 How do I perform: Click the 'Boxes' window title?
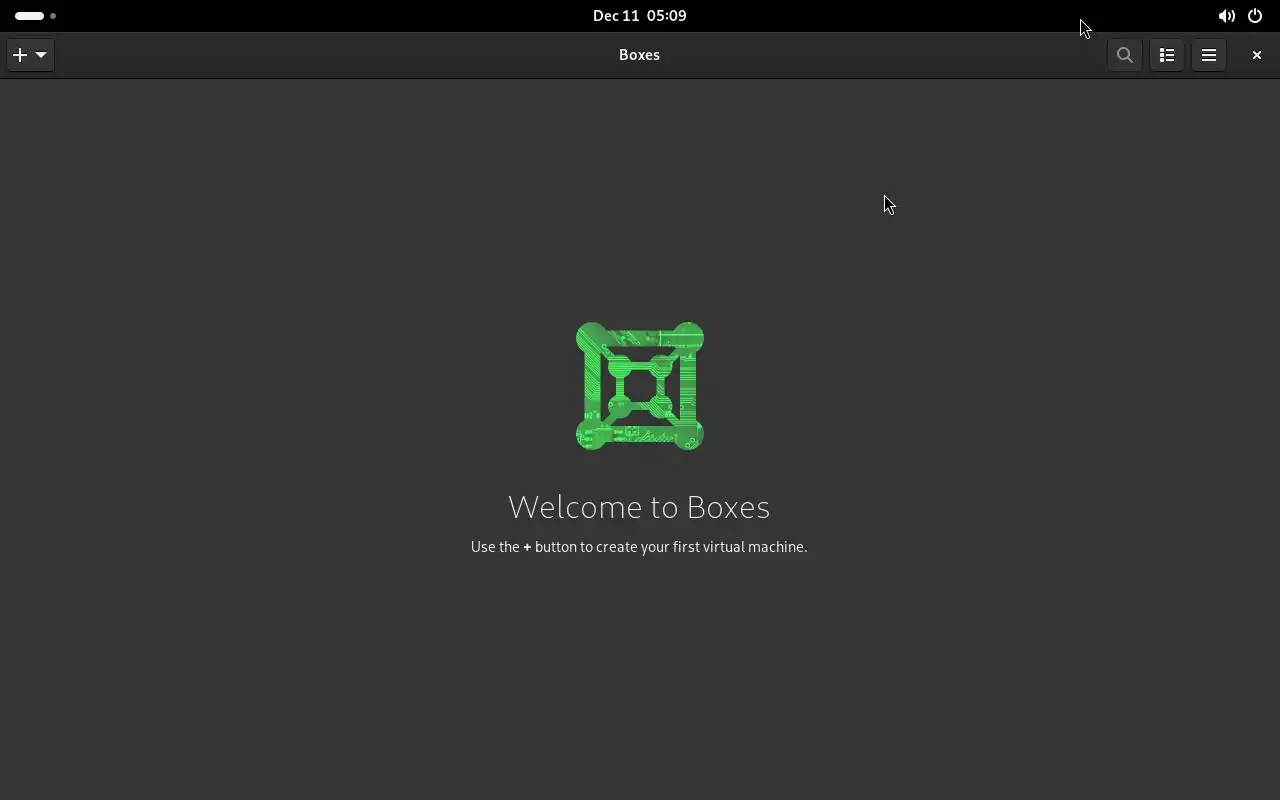[x=639, y=55]
